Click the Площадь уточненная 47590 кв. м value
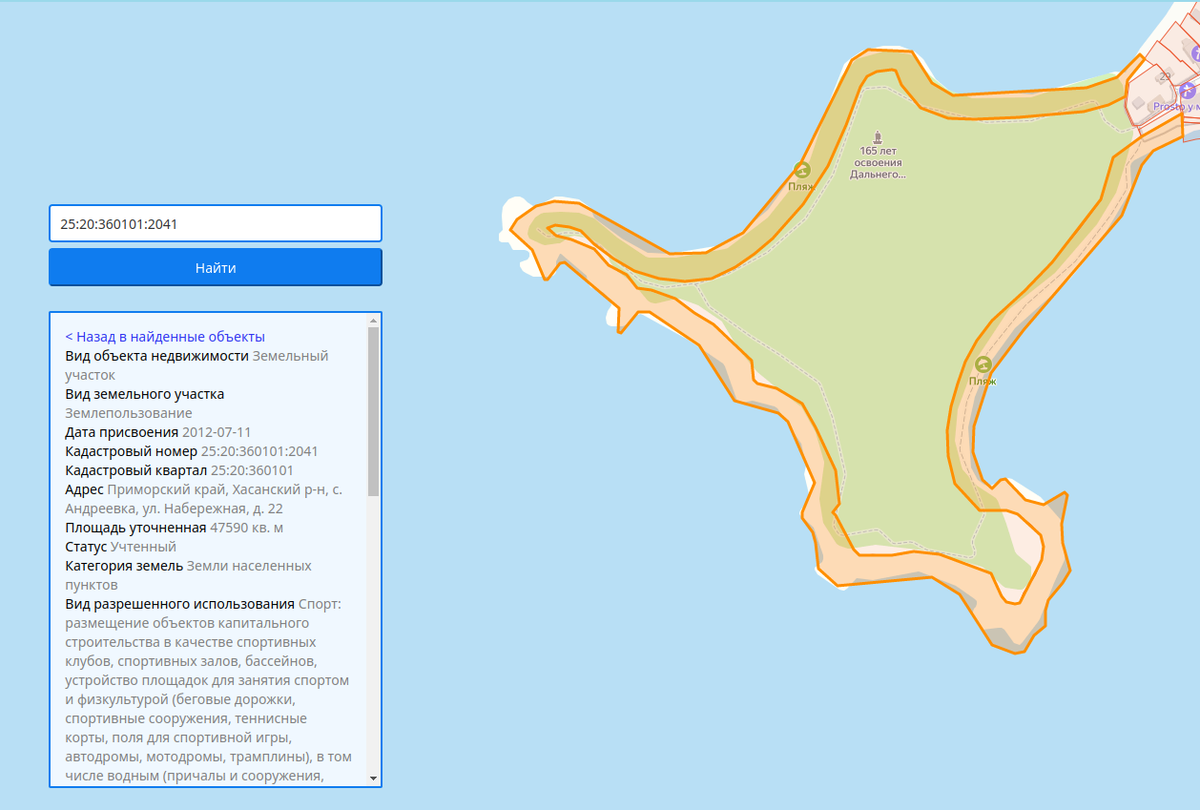1200x810 pixels. [246, 528]
